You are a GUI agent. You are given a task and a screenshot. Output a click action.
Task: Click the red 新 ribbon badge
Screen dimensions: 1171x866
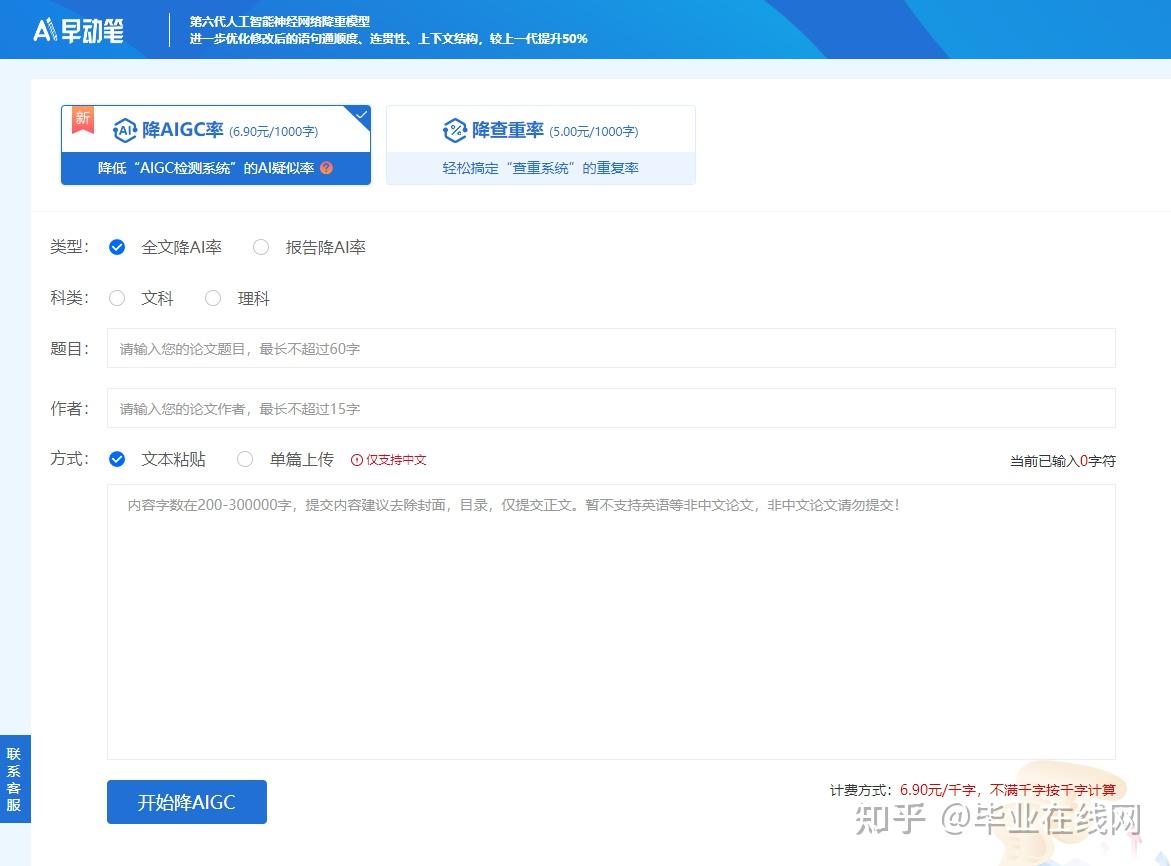tap(83, 119)
